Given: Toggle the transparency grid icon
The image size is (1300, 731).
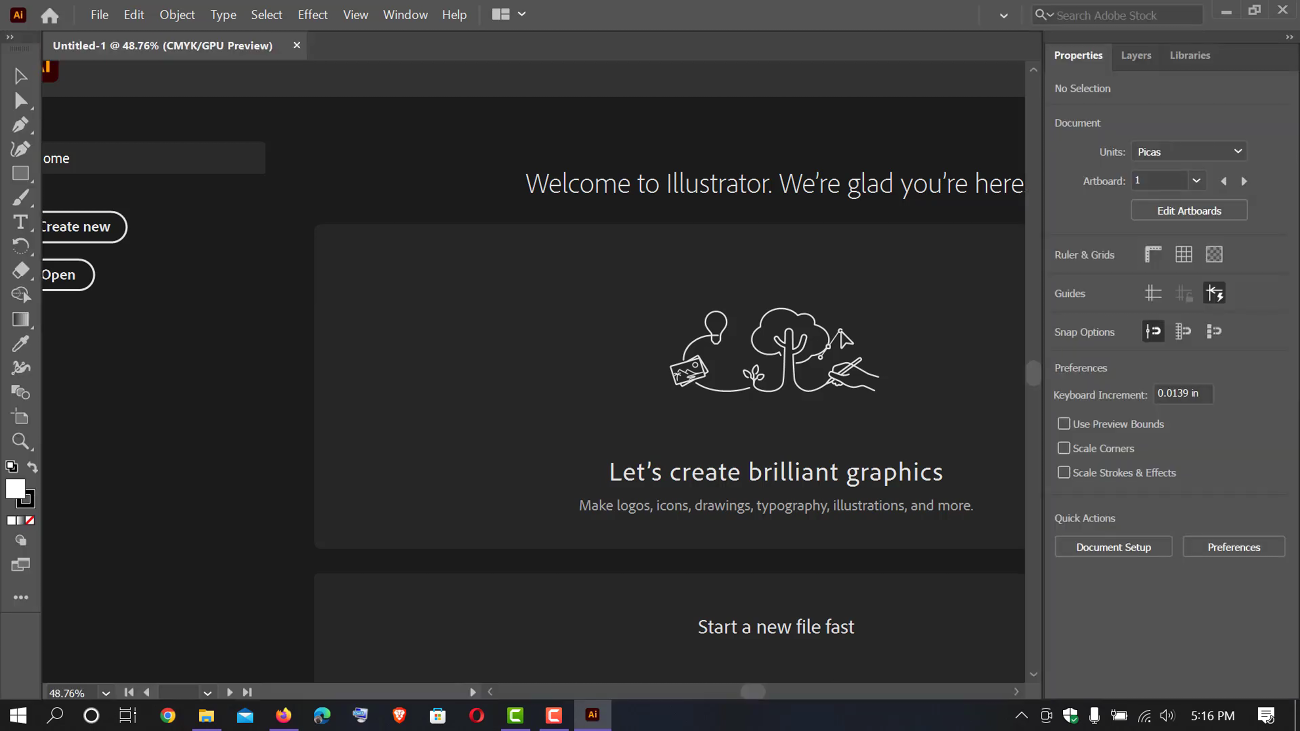Looking at the screenshot, I should 1214,255.
